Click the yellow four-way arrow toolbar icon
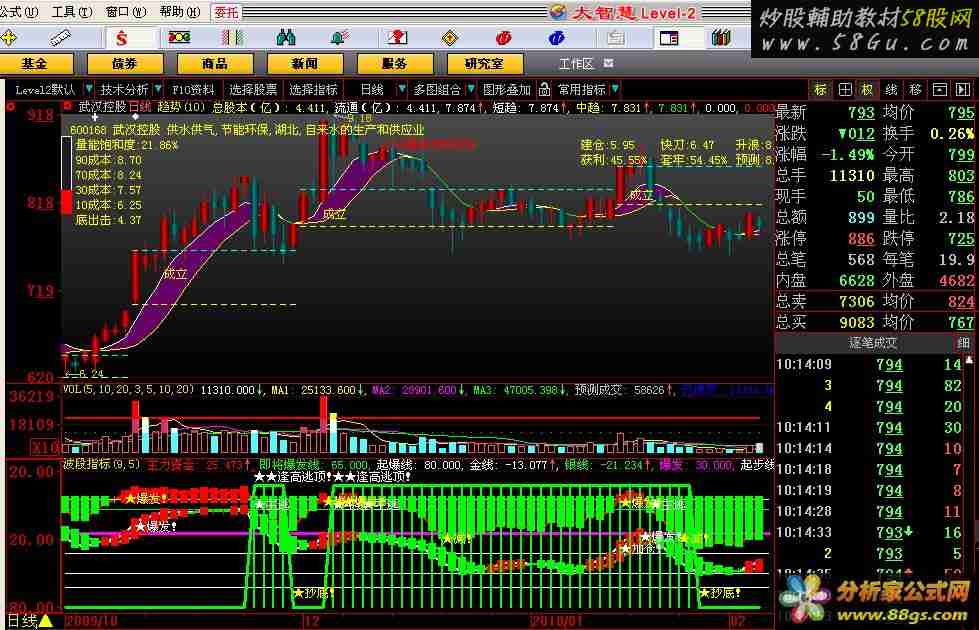 (9, 38)
